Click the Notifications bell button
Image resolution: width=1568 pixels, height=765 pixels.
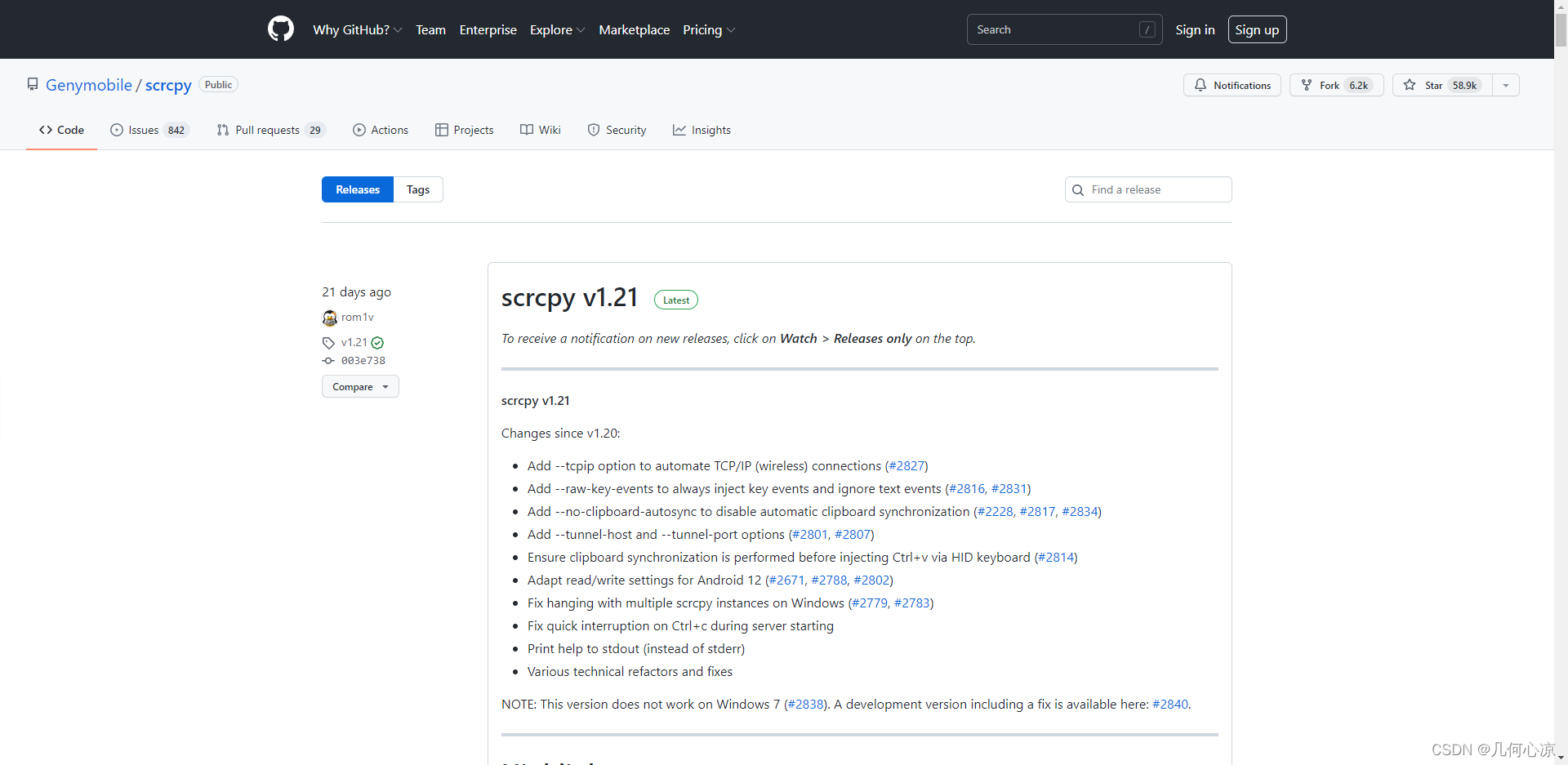(x=1232, y=85)
